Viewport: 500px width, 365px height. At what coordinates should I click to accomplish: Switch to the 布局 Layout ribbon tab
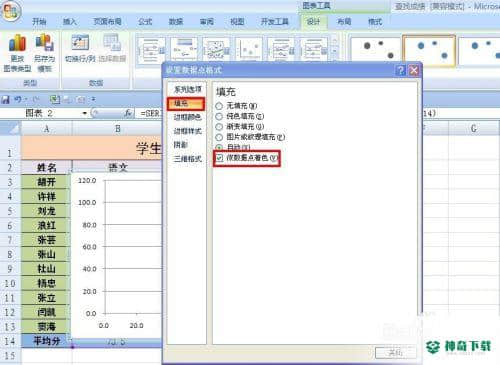[344, 22]
